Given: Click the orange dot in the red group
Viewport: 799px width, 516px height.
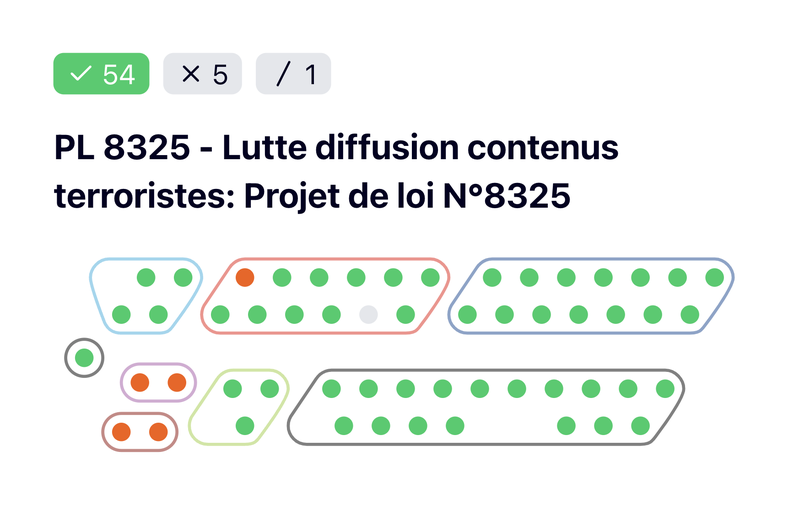Looking at the screenshot, I should (x=245, y=278).
